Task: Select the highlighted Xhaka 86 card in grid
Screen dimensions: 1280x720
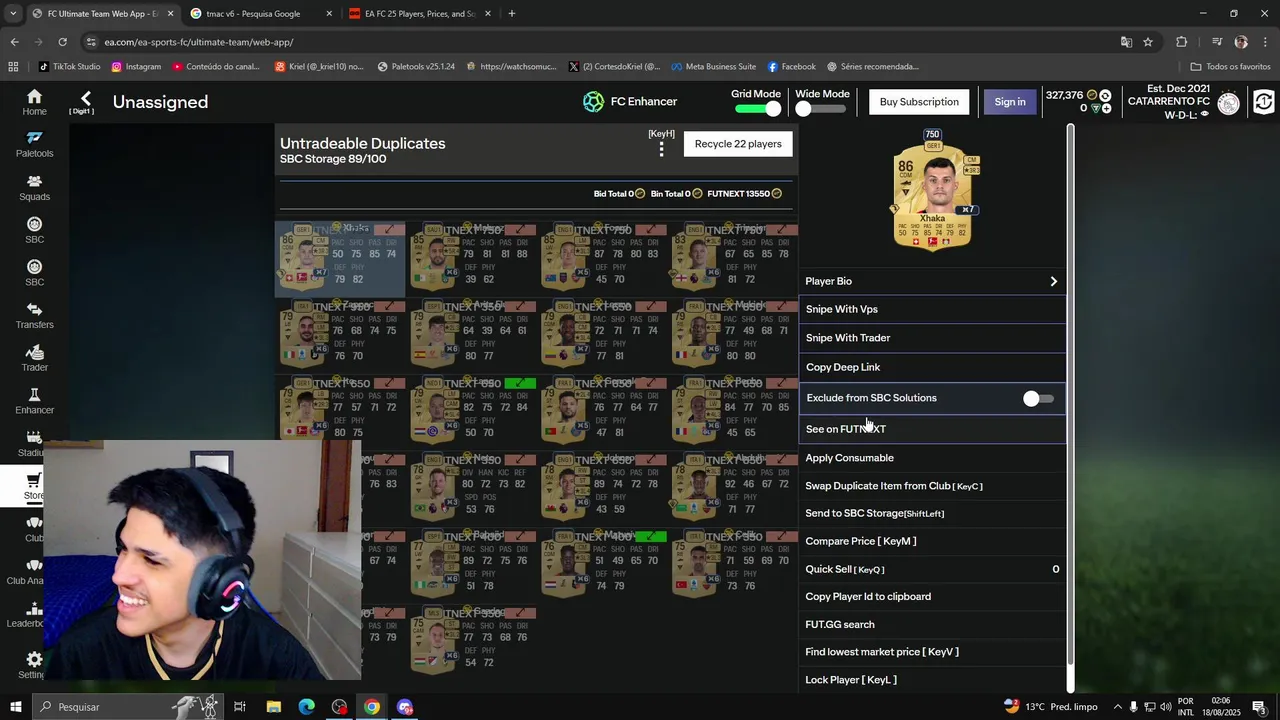Action: pos(340,259)
